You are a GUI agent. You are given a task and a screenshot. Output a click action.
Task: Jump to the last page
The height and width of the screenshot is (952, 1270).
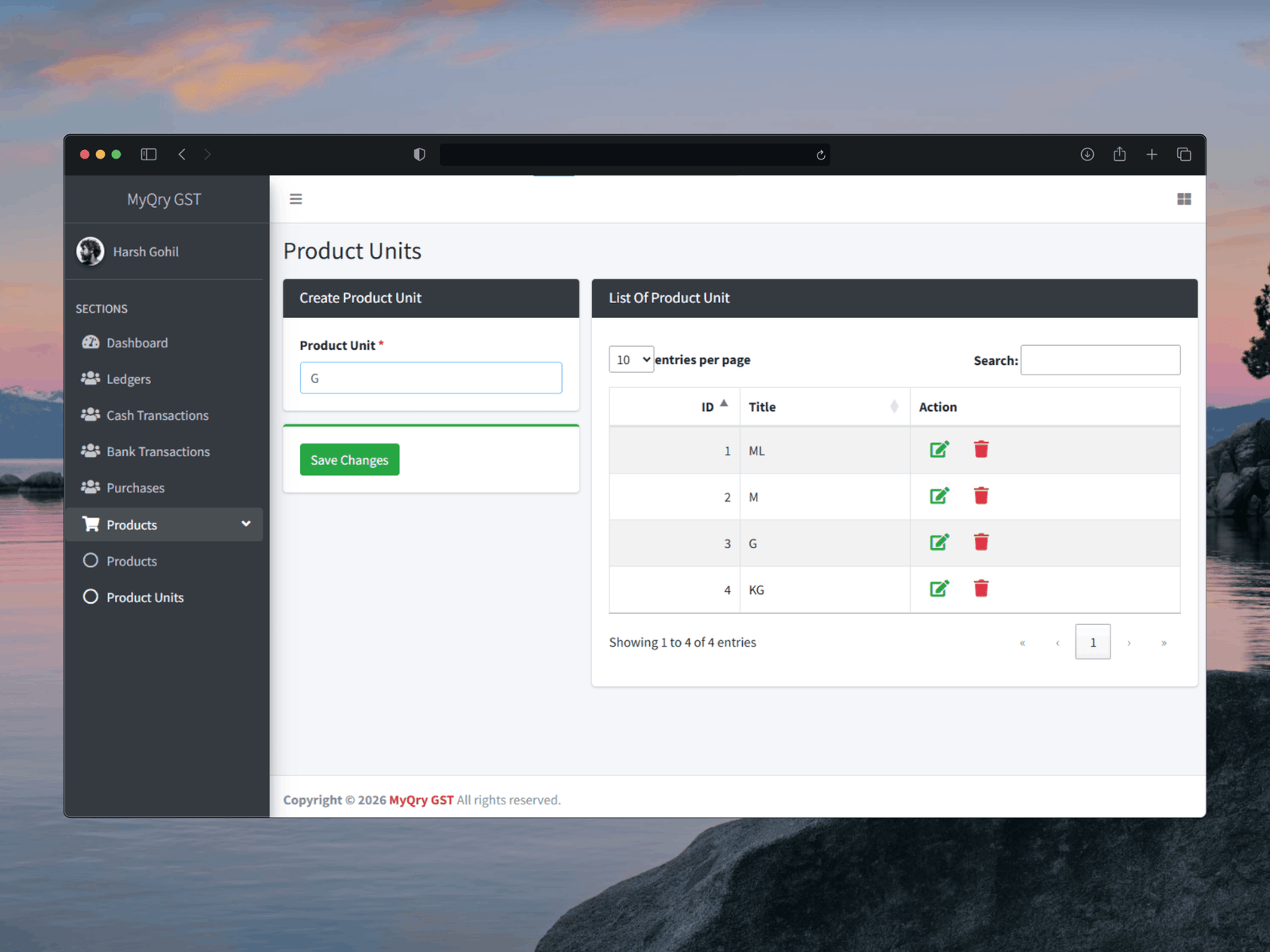point(1164,643)
